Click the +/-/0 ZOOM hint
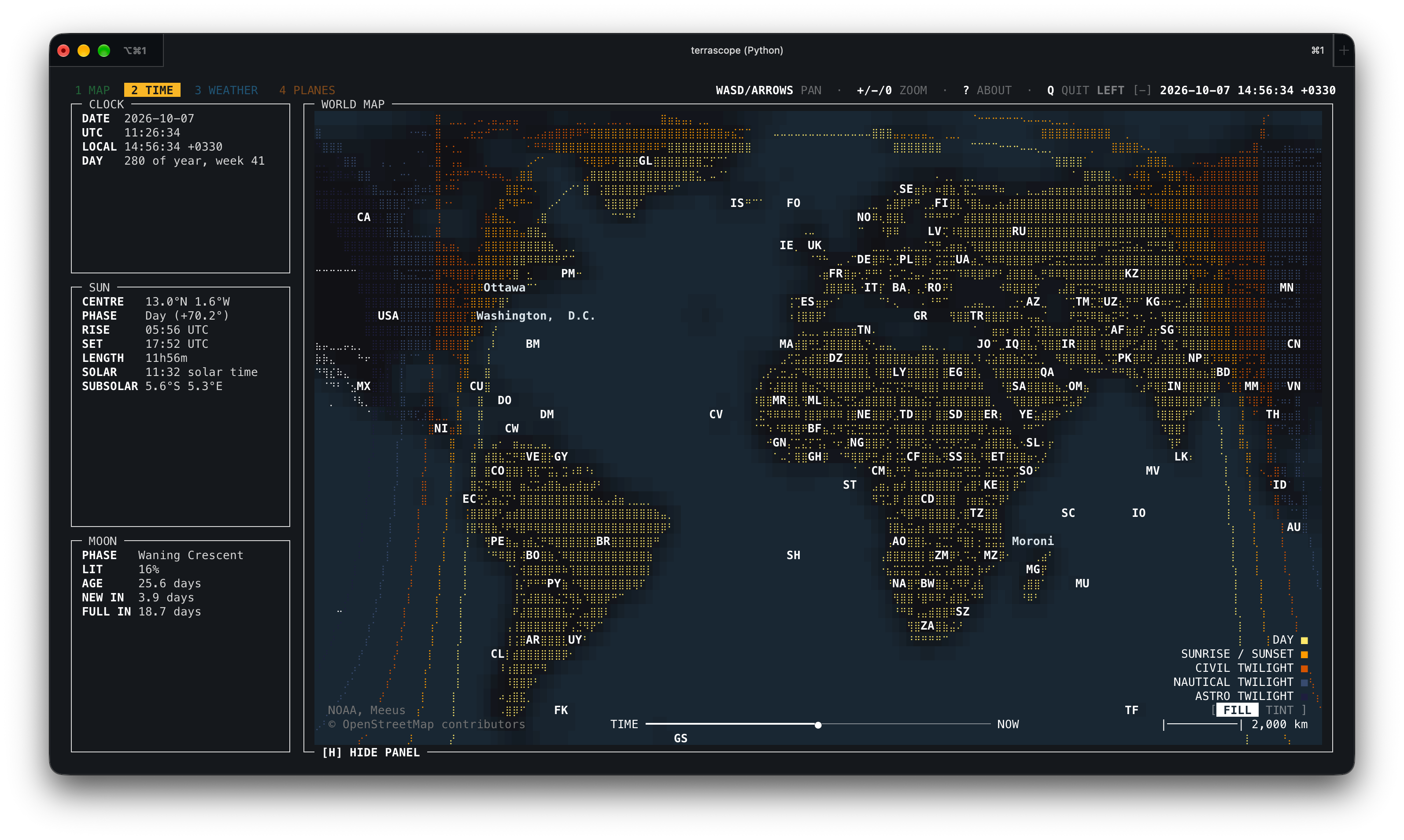1404x840 pixels. (892, 90)
